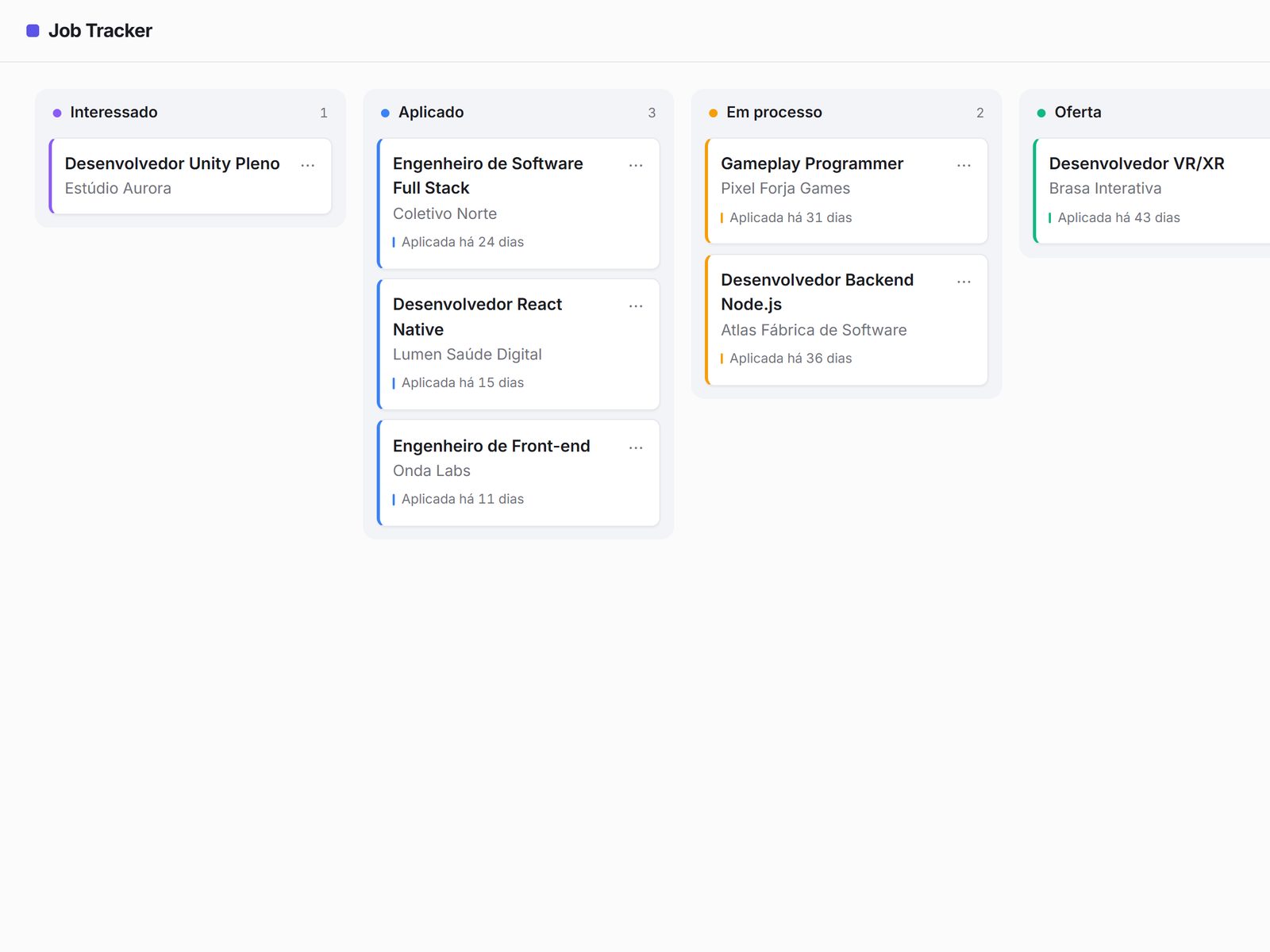Image resolution: width=1270 pixels, height=952 pixels.
Task: Open options menu for Desenvolvedor React Native card
Action: (x=636, y=306)
